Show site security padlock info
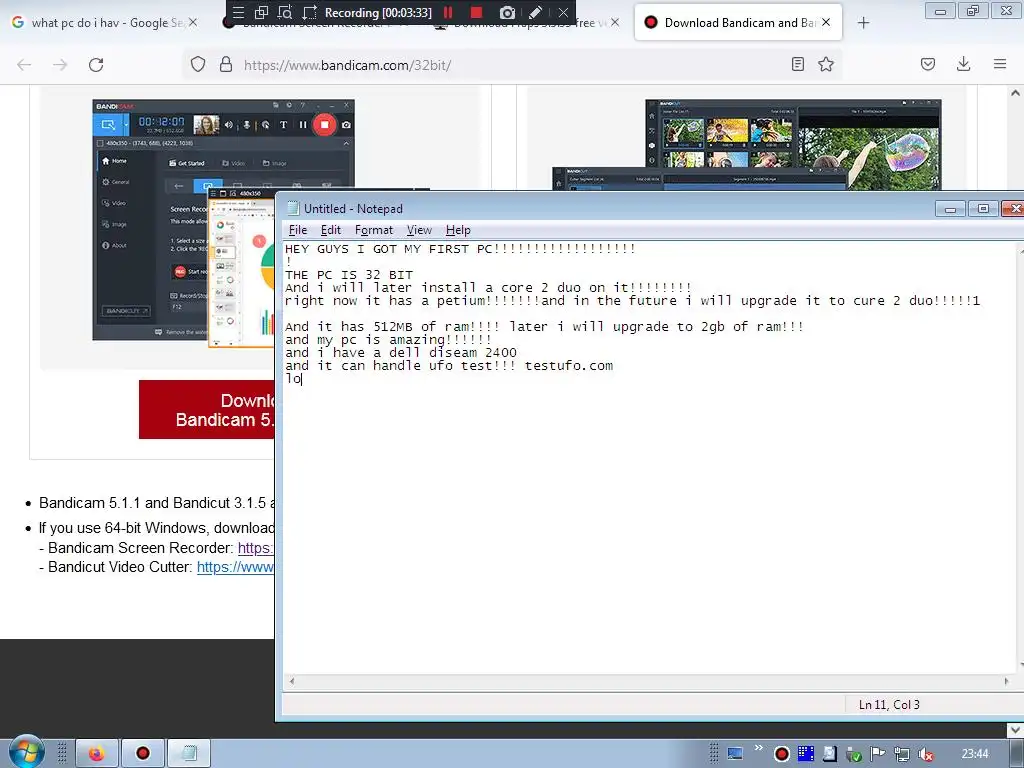Screen dimensions: 1024x768 (x=226, y=64)
